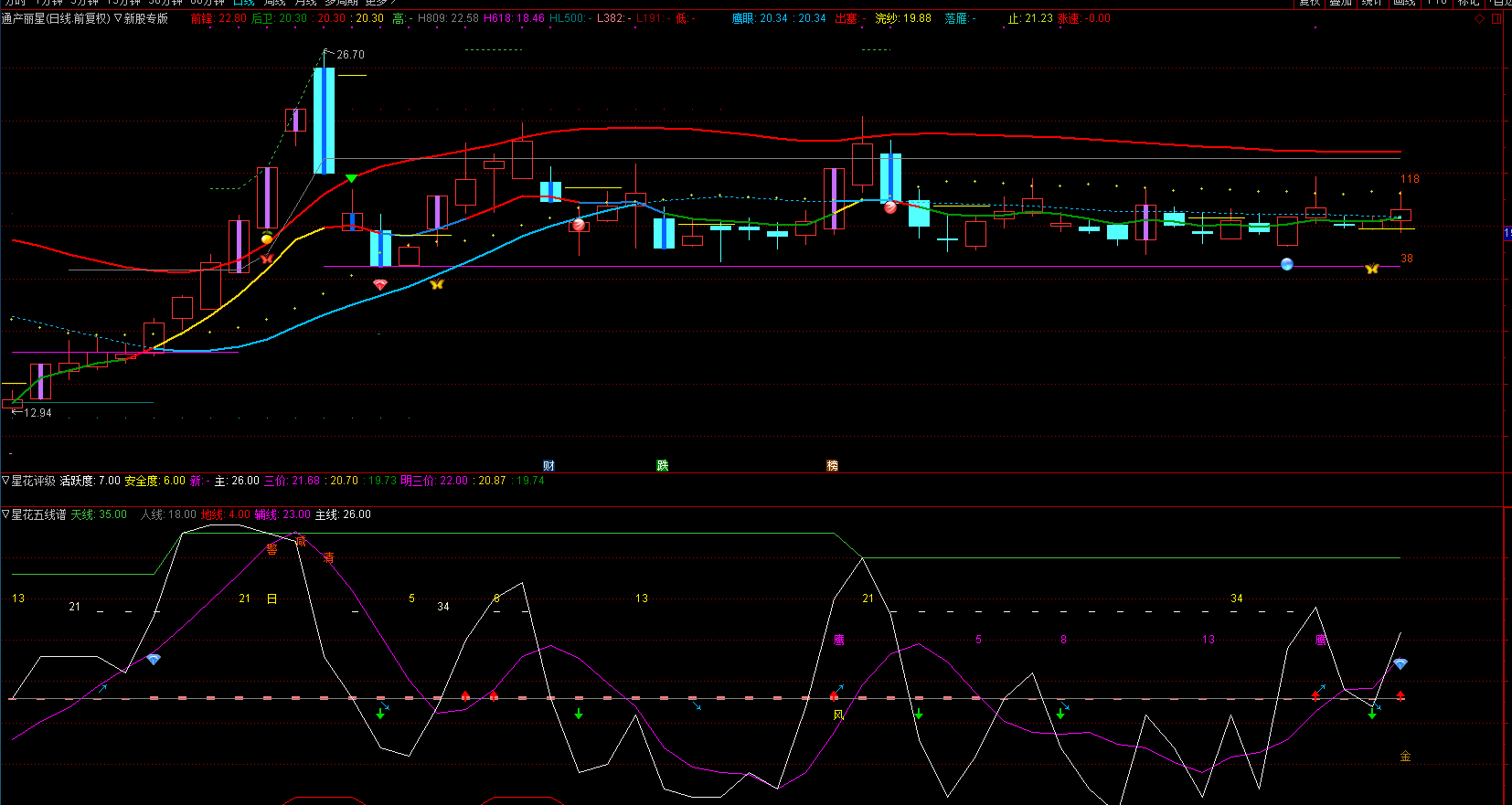
Task: Click the 涨速: -0.00 value
Action: pos(1083,18)
